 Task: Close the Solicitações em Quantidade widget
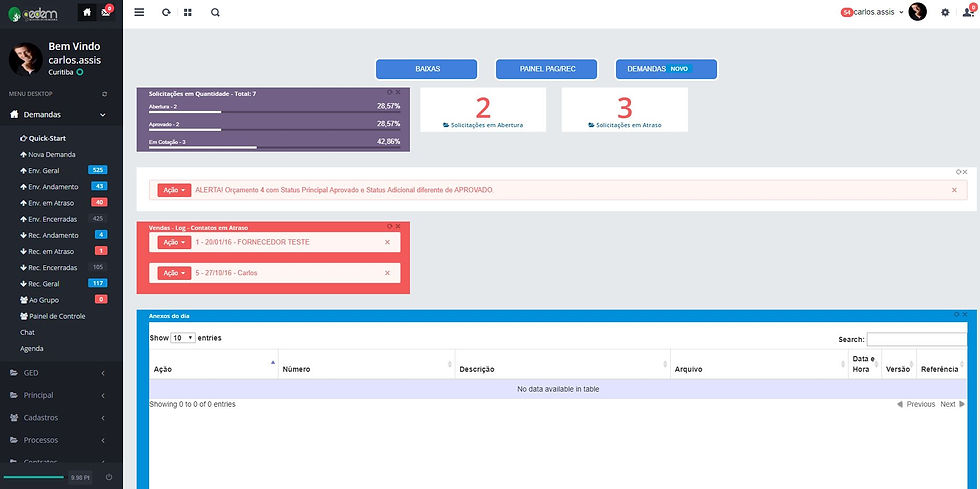[x=398, y=92]
